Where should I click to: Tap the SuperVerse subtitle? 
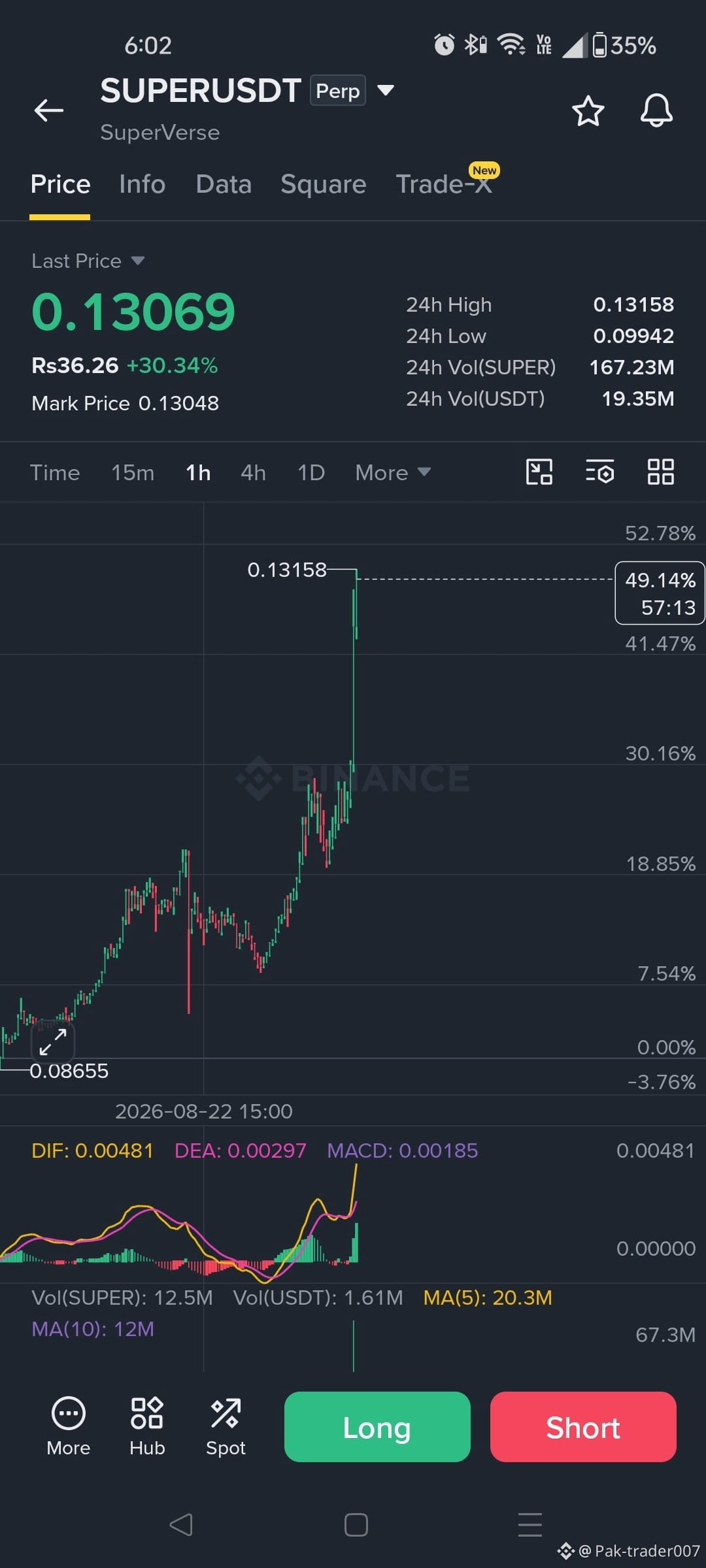click(160, 133)
